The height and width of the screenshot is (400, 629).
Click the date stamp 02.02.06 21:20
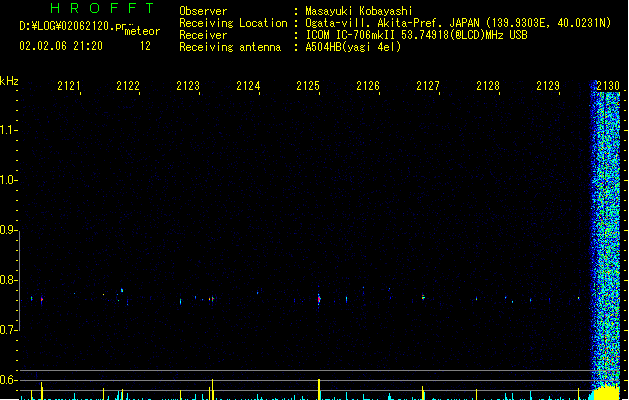pos(61,46)
